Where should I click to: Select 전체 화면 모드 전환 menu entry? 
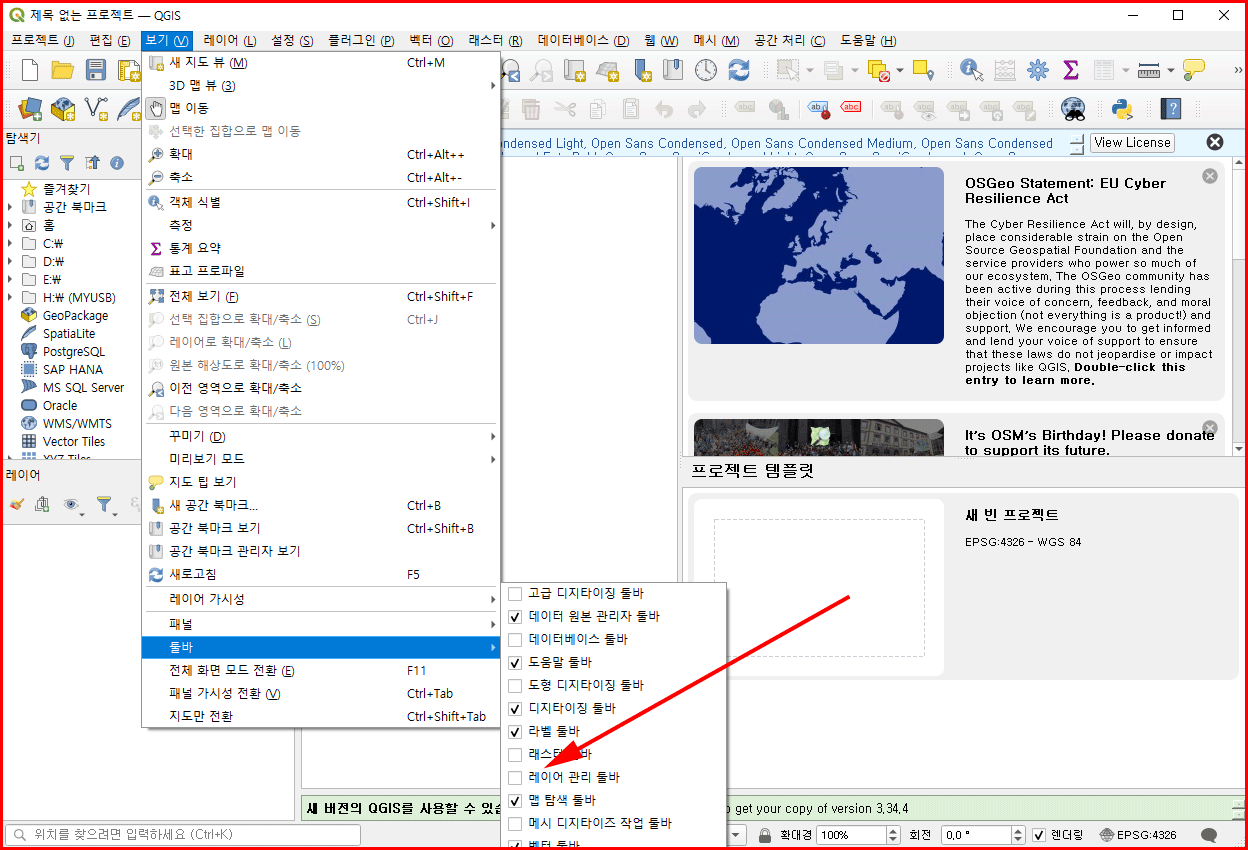pos(320,670)
